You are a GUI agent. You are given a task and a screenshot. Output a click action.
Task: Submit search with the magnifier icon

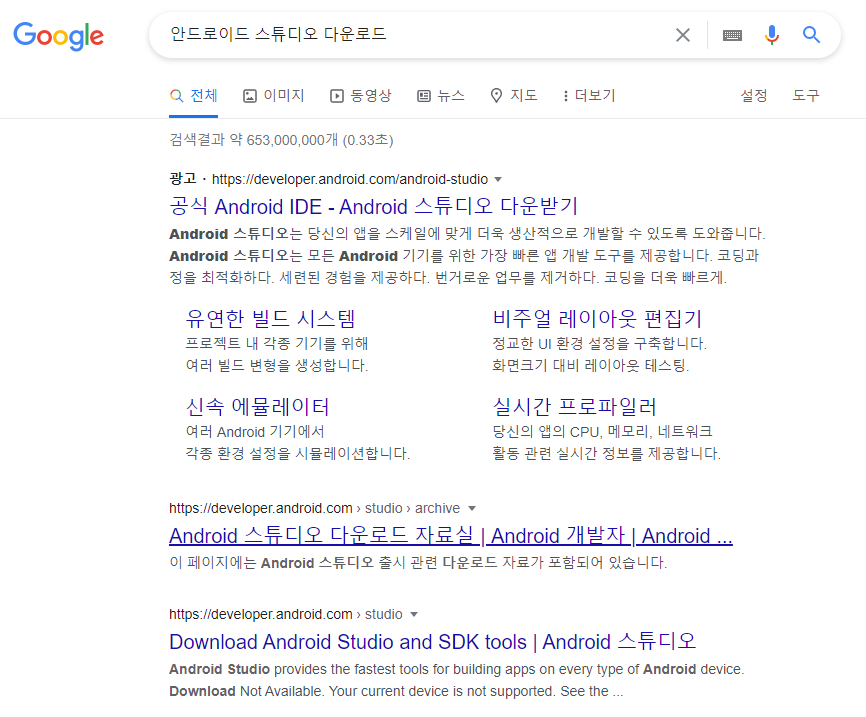(x=811, y=35)
